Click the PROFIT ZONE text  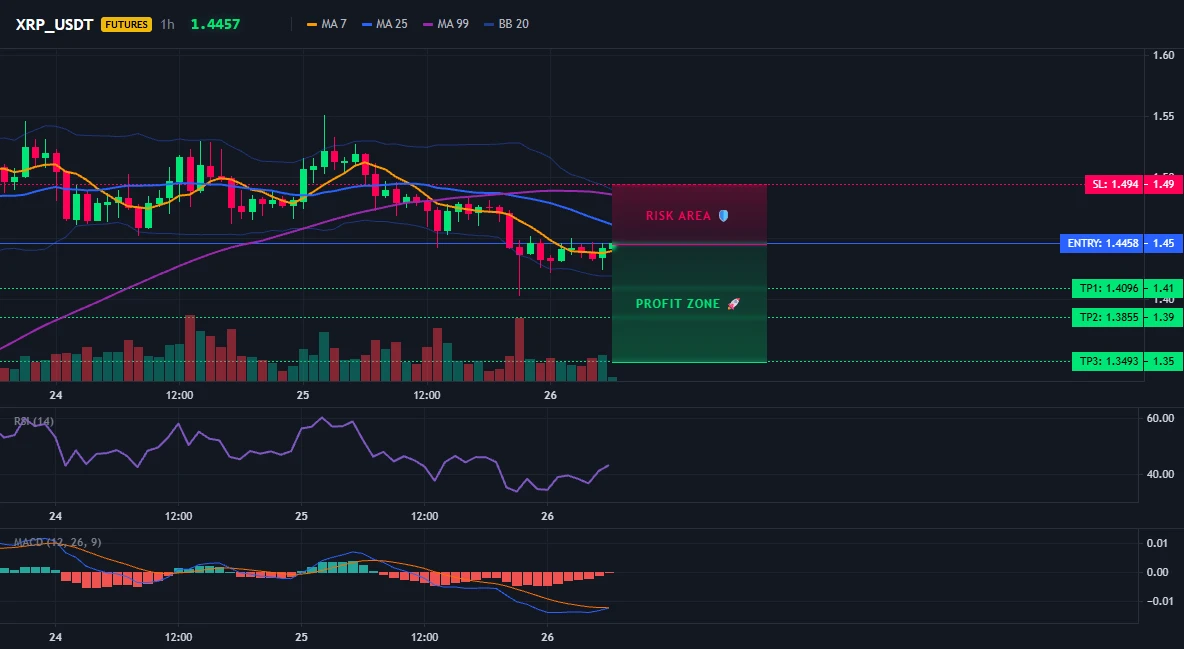tap(678, 304)
